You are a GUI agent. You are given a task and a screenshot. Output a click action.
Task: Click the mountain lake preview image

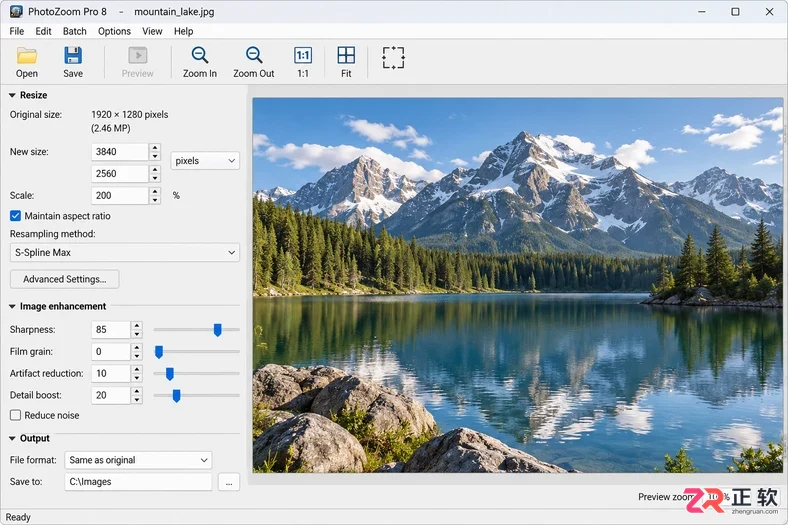[518, 285]
